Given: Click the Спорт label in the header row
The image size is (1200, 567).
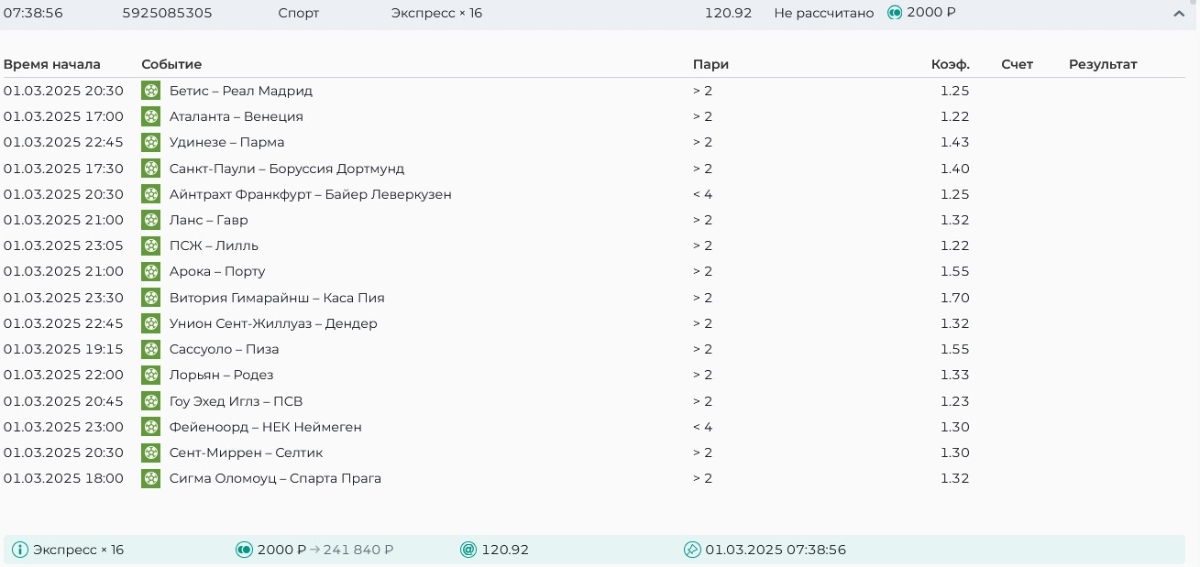Looking at the screenshot, I should [299, 13].
